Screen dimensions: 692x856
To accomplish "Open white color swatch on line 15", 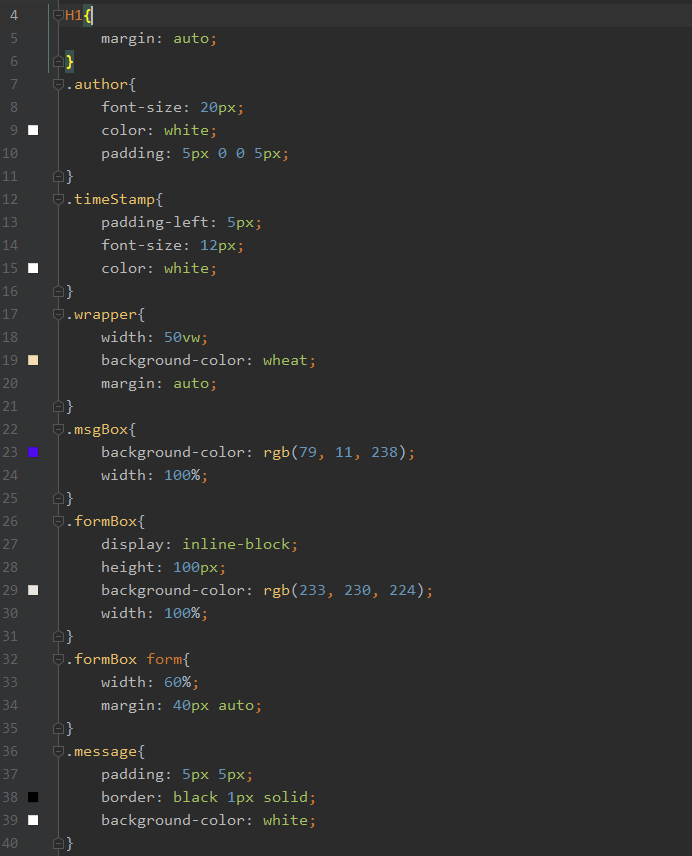I will (x=33, y=268).
